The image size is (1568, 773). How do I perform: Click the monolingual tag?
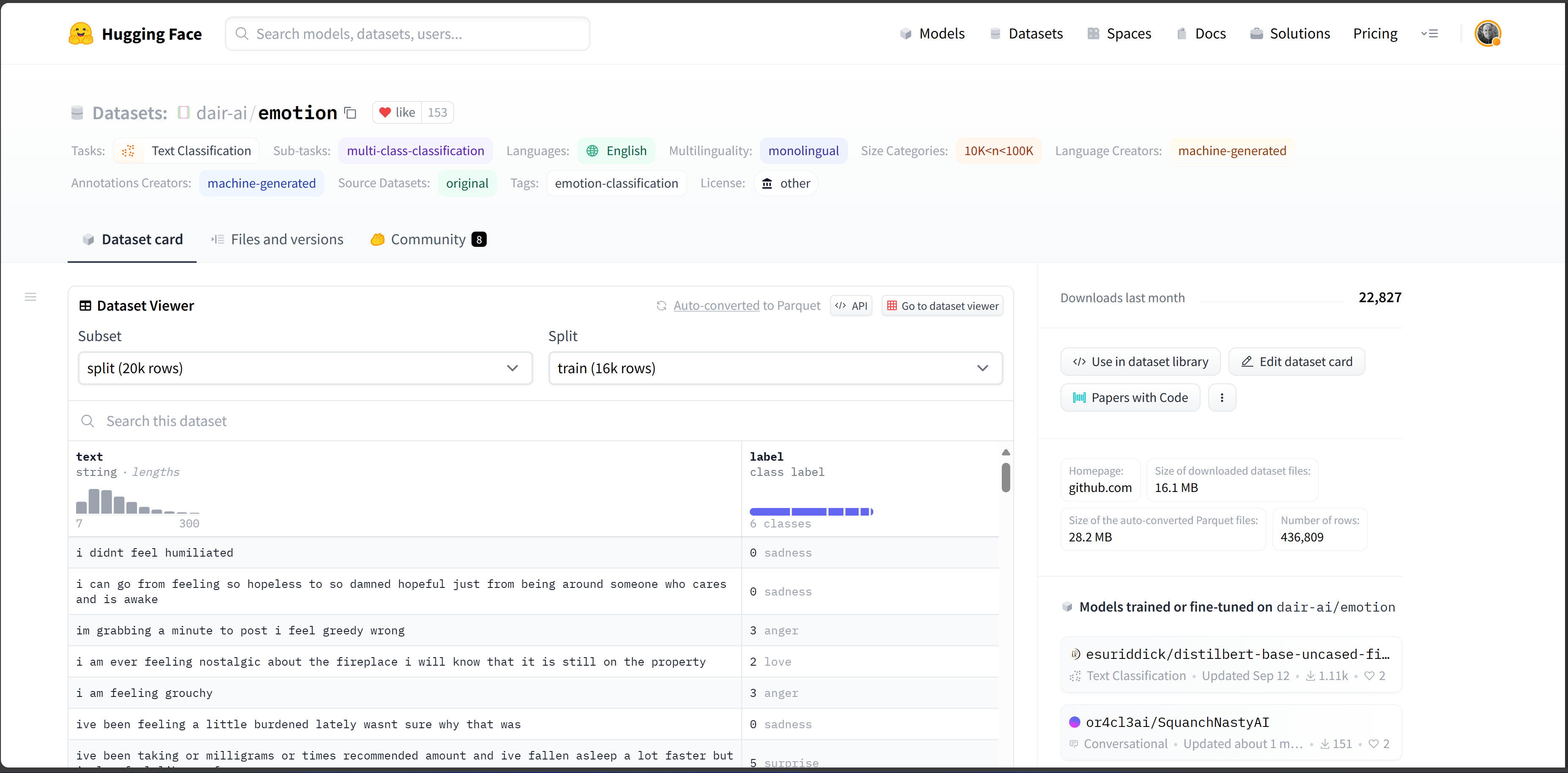pos(803,151)
